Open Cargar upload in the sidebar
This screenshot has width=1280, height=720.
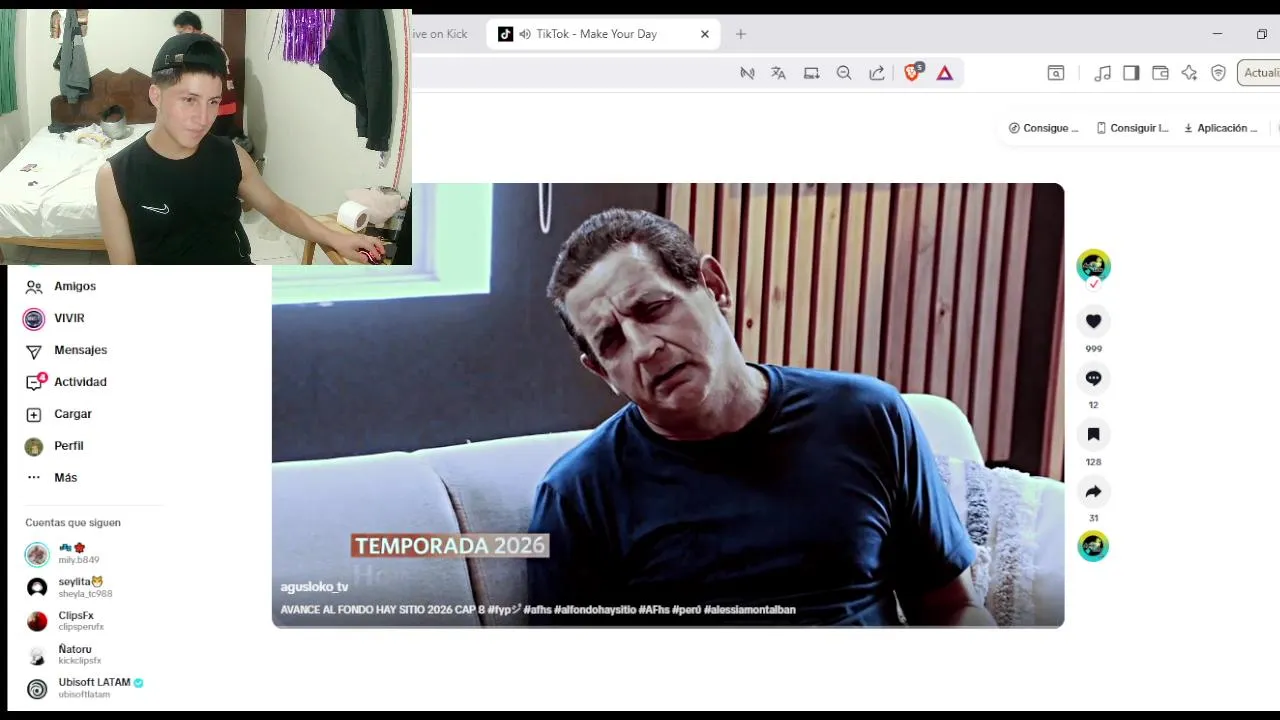pyautogui.click(x=72, y=414)
